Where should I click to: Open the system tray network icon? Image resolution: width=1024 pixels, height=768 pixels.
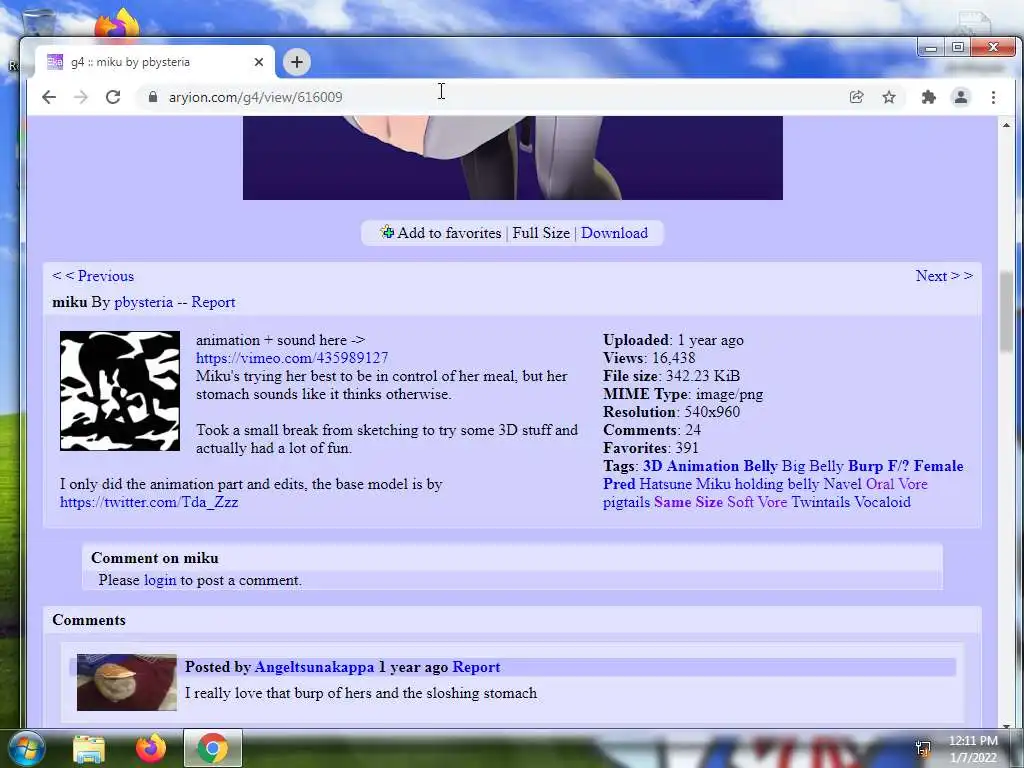pyautogui.click(x=923, y=749)
